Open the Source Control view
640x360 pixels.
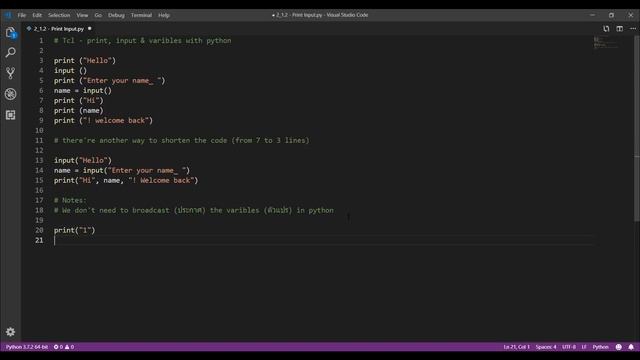point(11,73)
